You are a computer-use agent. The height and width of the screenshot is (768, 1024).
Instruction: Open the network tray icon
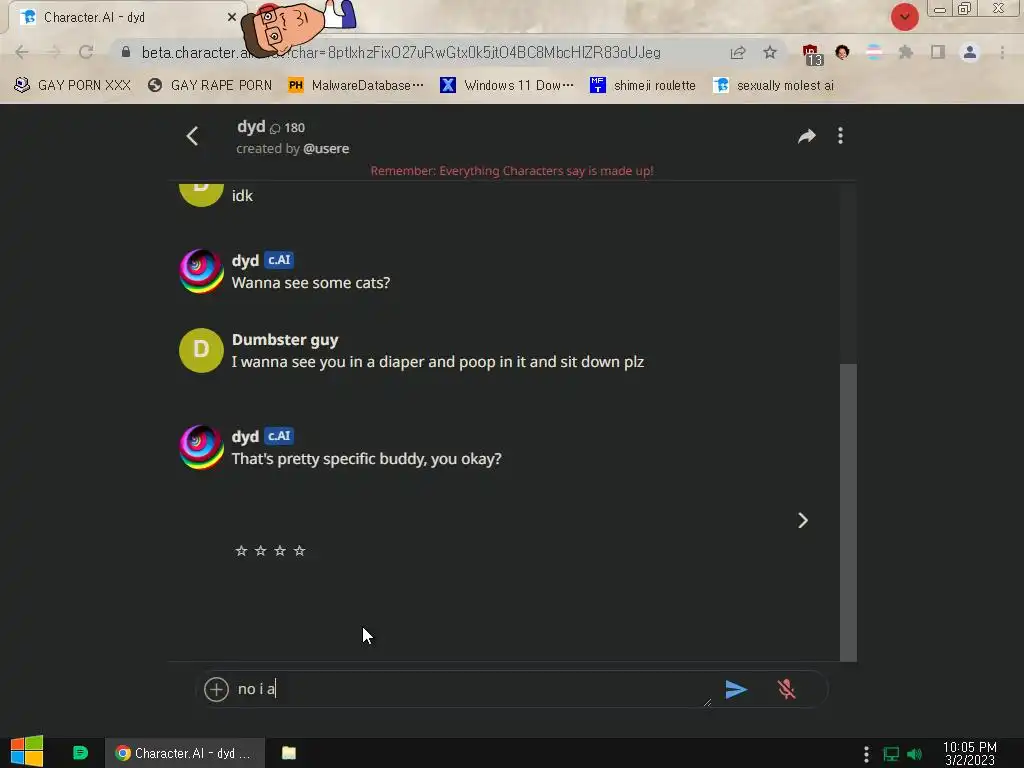coord(891,754)
